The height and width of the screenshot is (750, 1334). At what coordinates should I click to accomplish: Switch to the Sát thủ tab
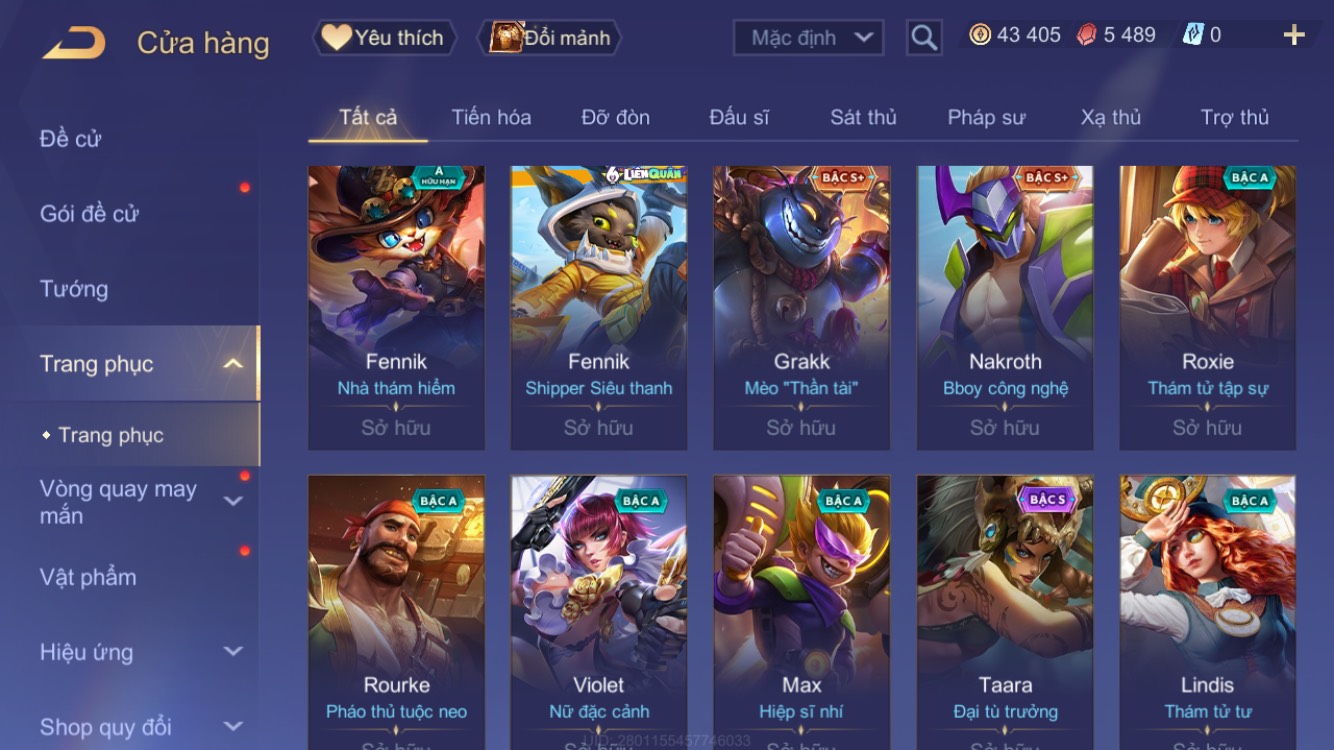[x=863, y=117]
